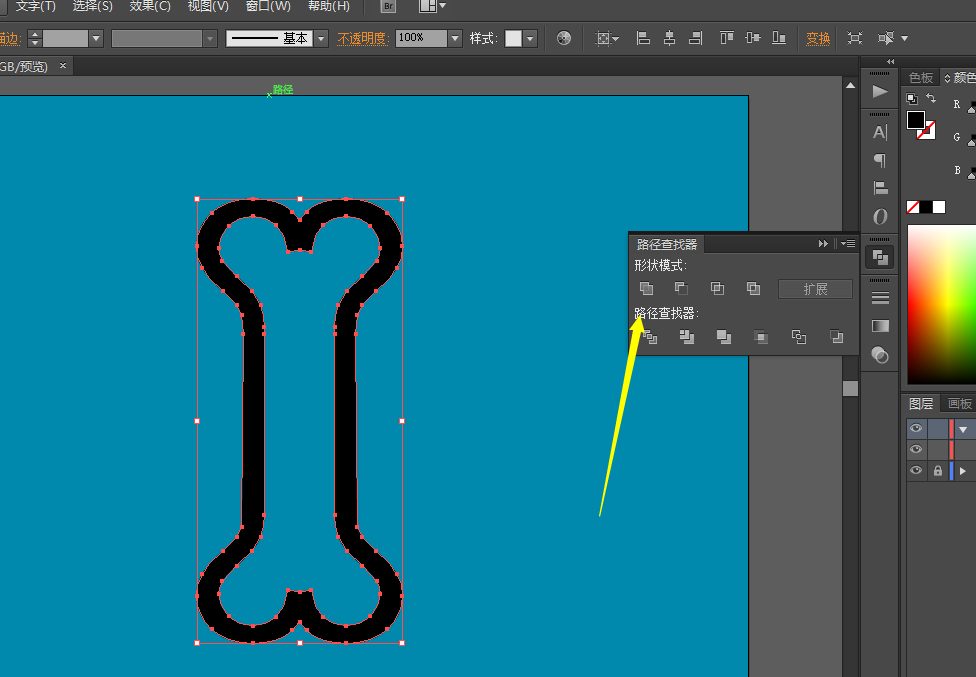
Task: Launch Adobe Bridge from the application bar
Action: [x=386, y=7]
